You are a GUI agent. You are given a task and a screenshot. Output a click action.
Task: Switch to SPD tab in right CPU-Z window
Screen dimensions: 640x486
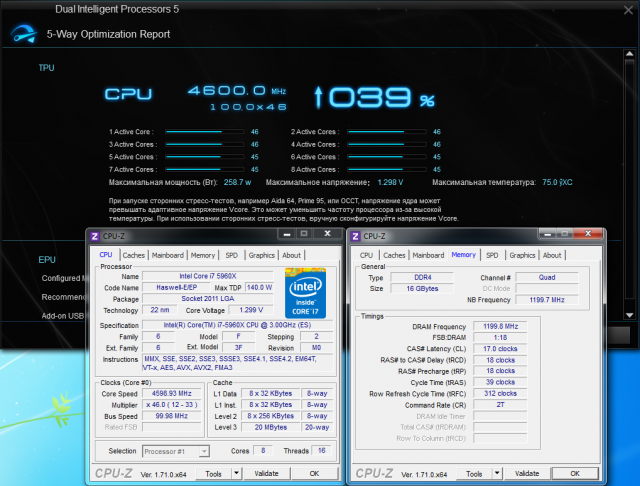click(x=492, y=255)
